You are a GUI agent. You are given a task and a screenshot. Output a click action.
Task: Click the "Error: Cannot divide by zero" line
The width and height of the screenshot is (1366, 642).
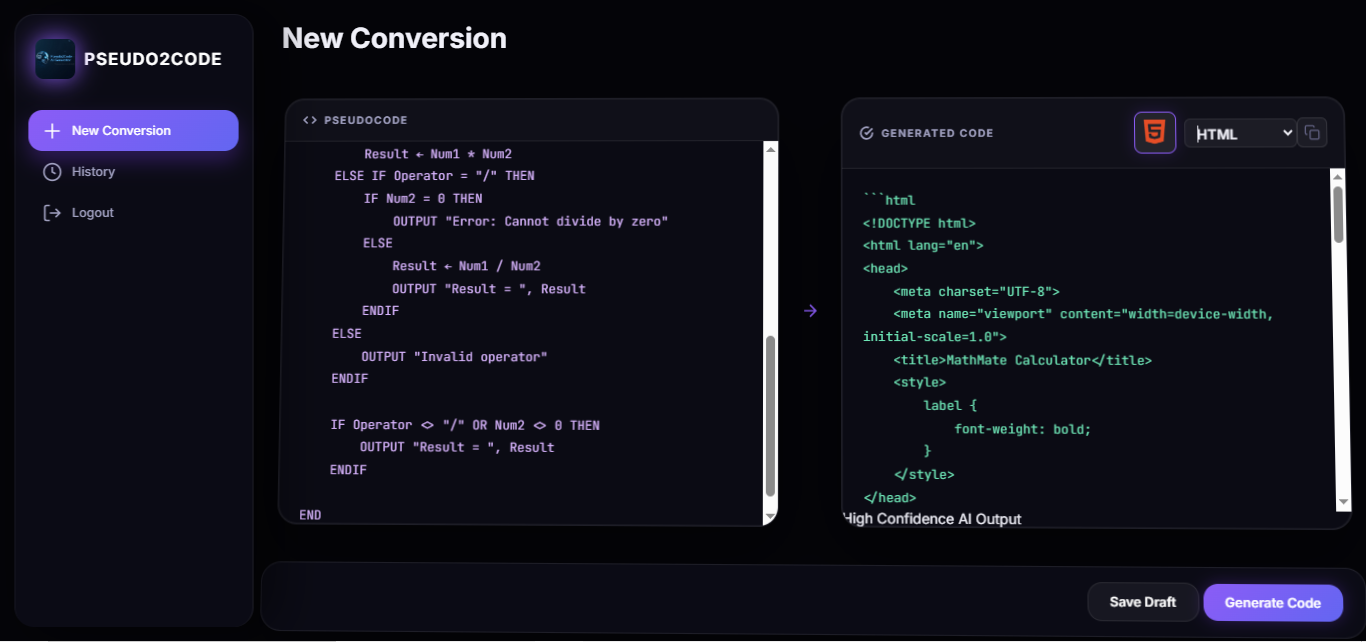click(x=530, y=221)
